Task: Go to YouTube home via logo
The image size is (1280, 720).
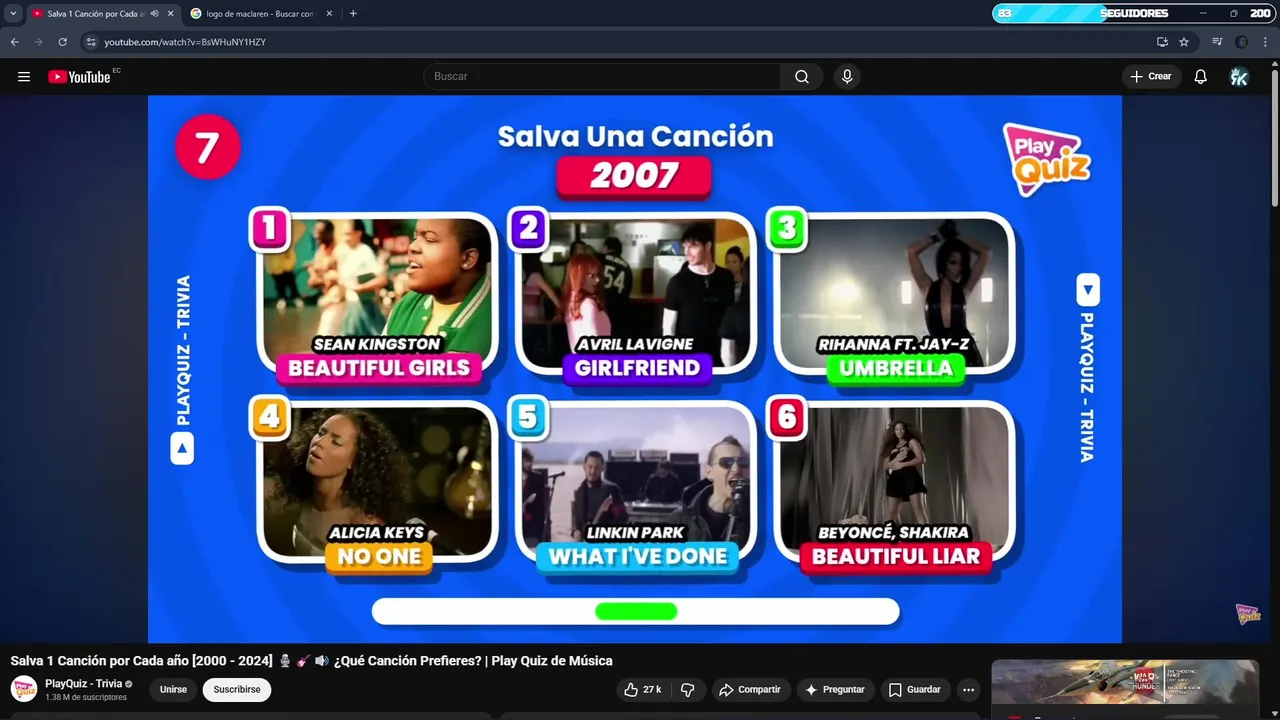Action: pyautogui.click(x=79, y=77)
